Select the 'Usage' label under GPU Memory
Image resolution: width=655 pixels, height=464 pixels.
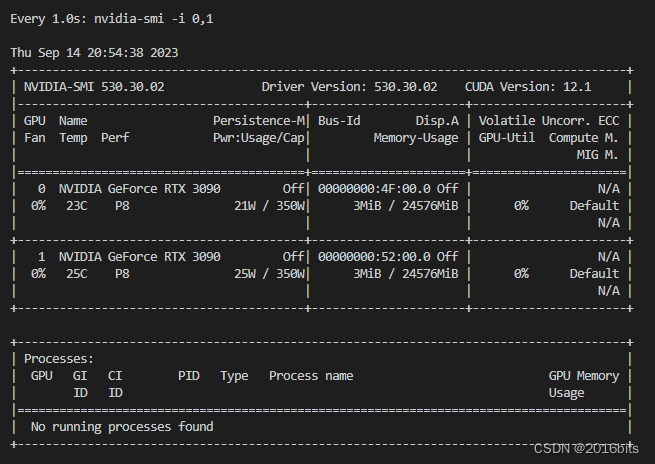pos(566,393)
